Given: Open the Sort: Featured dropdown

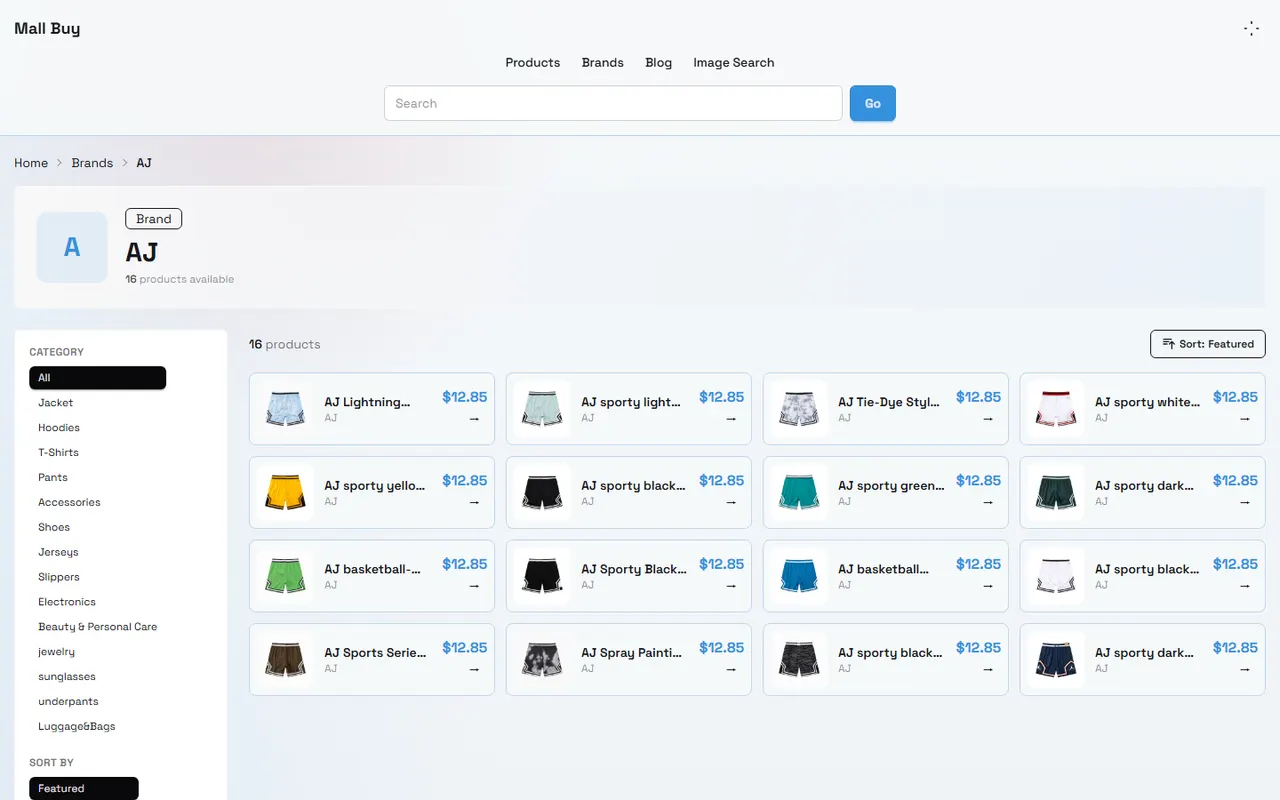Looking at the screenshot, I should (x=1208, y=344).
